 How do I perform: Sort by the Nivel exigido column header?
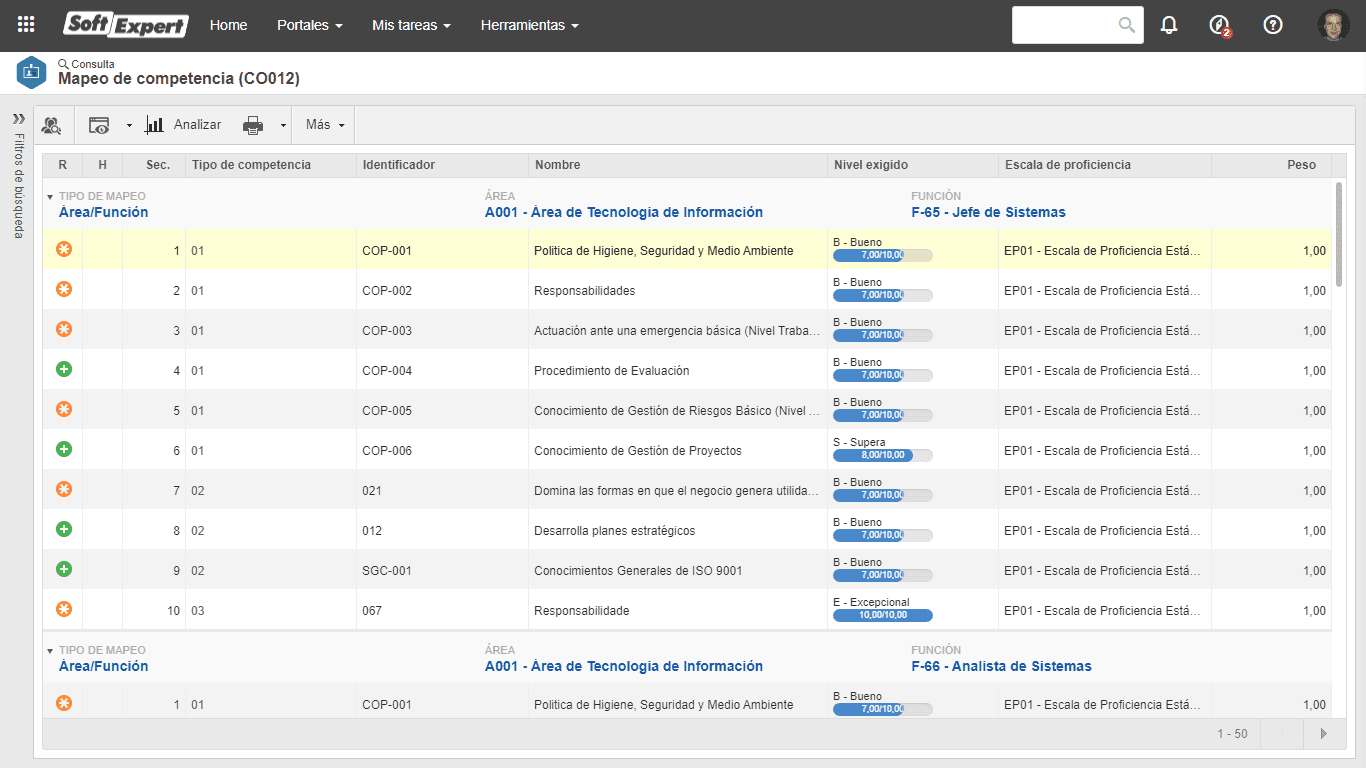(x=912, y=165)
